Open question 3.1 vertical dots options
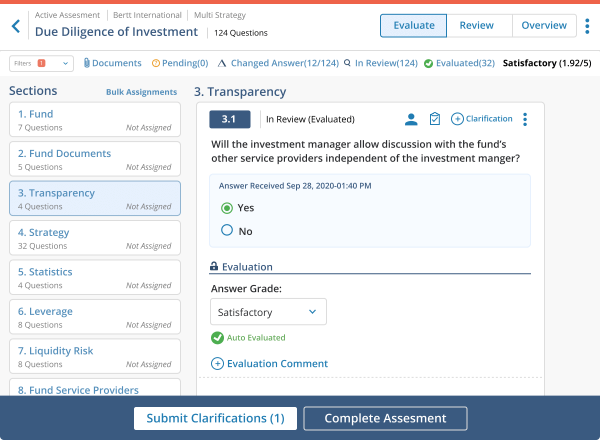Viewport: 600px width, 440px height. [525, 119]
